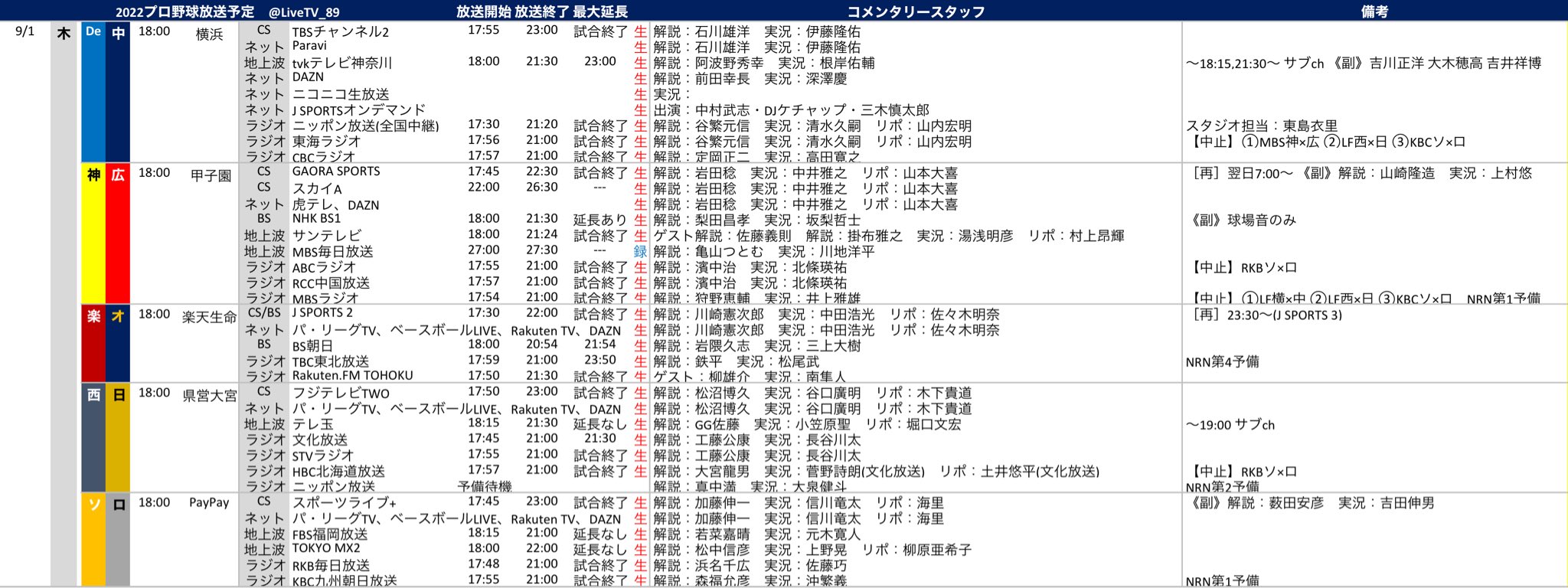Screen dimensions: 1568x588
Task: Click the 最大延長 column header
Action: pos(600,11)
